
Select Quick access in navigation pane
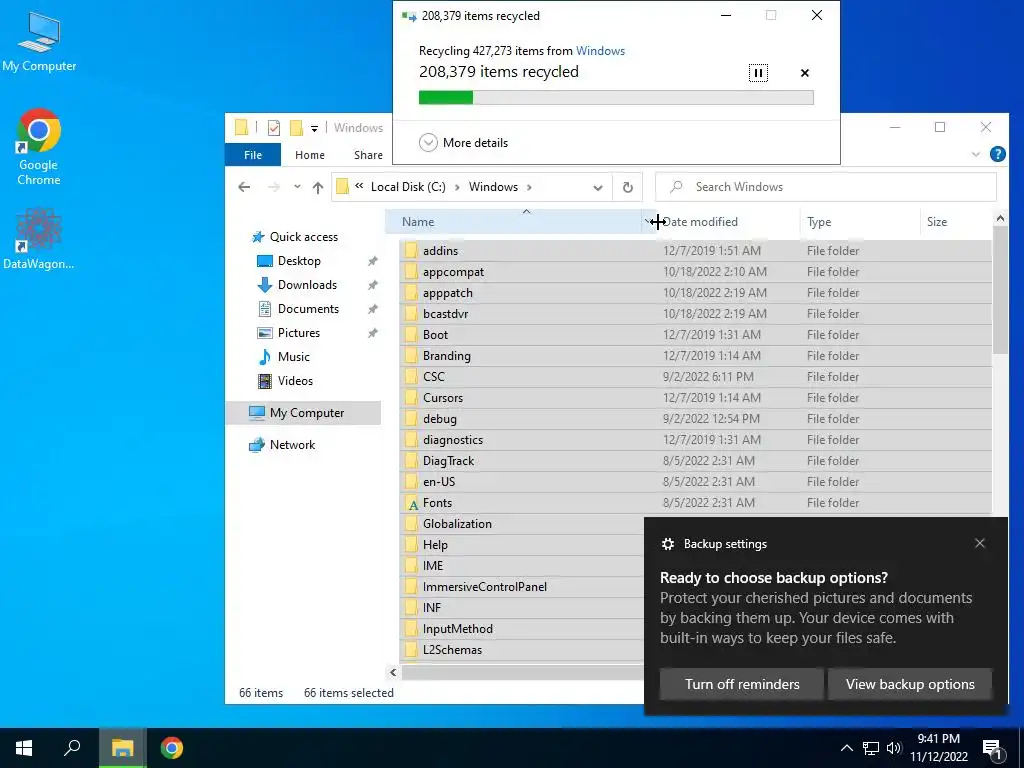pos(304,237)
